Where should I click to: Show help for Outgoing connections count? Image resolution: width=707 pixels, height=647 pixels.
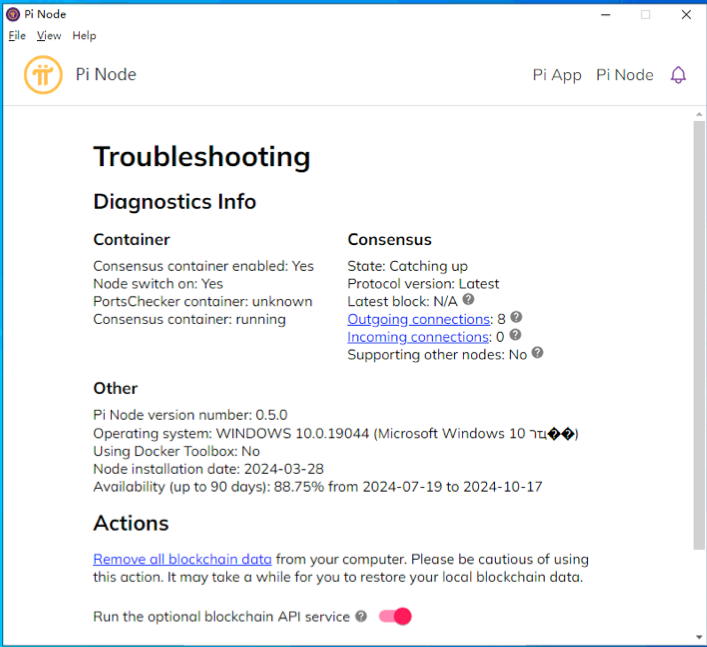(x=516, y=317)
